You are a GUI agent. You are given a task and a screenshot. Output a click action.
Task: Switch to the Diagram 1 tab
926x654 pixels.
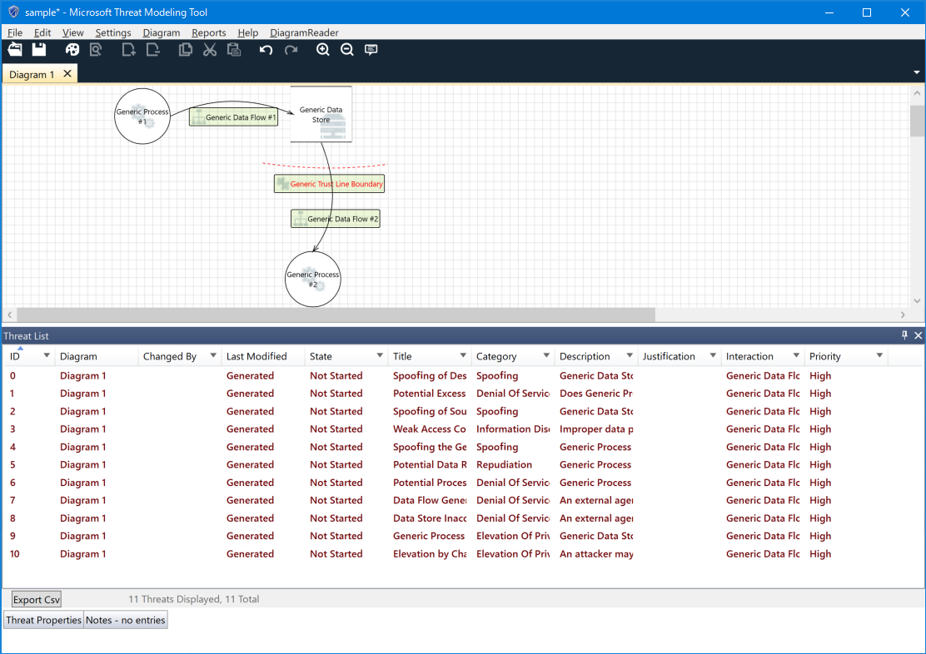click(x=32, y=74)
